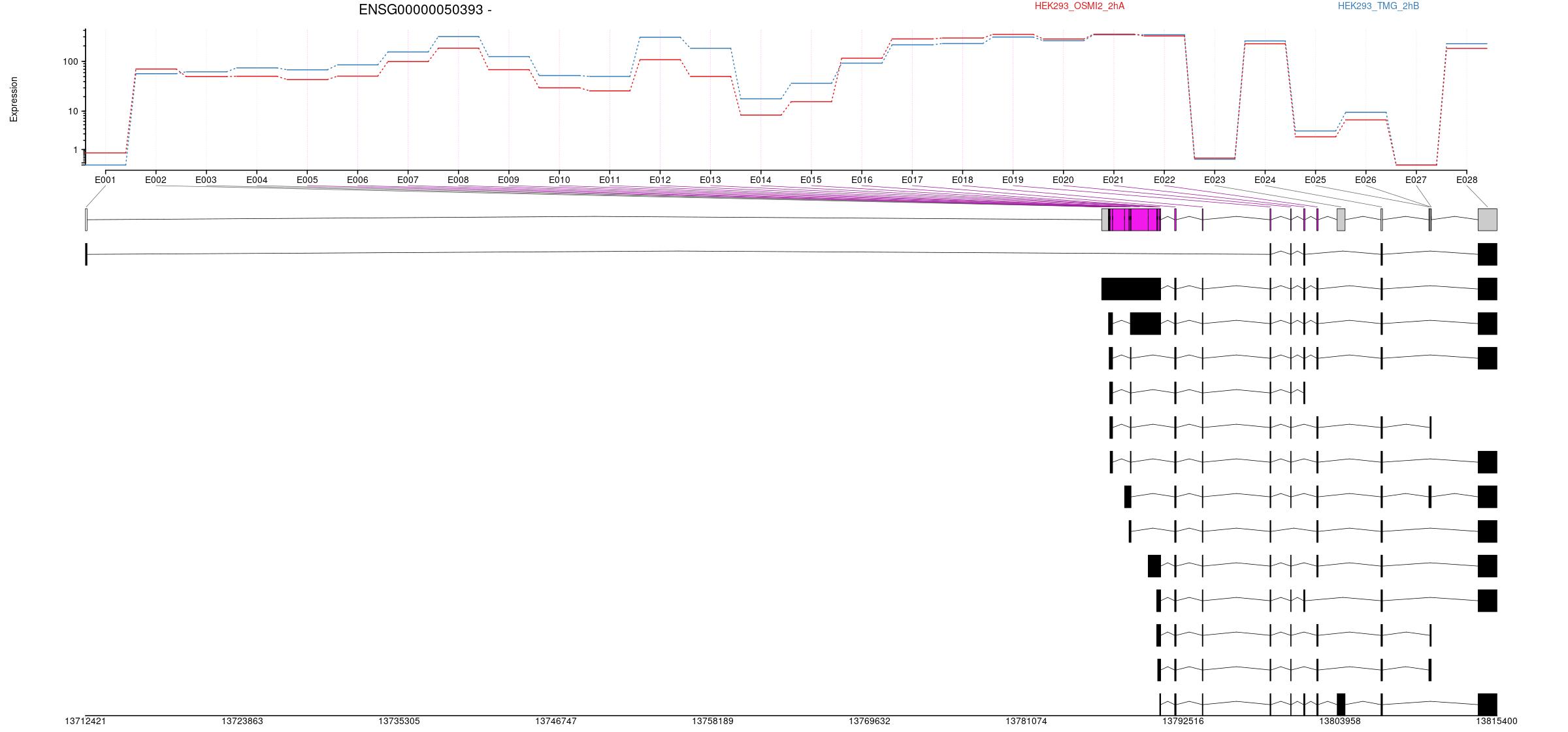Click genomic coordinate 13712421
1568x732 pixels.
tap(86, 721)
